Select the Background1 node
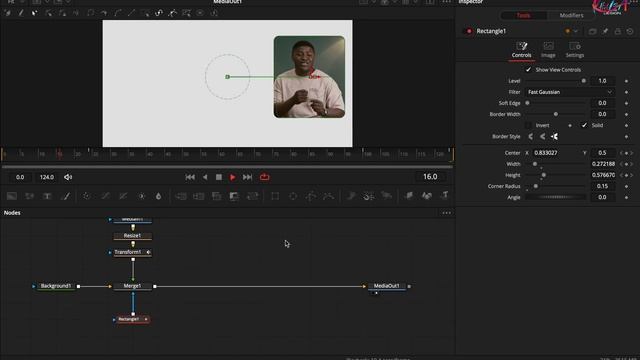Viewport: 640px width, 360px height. [56, 286]
